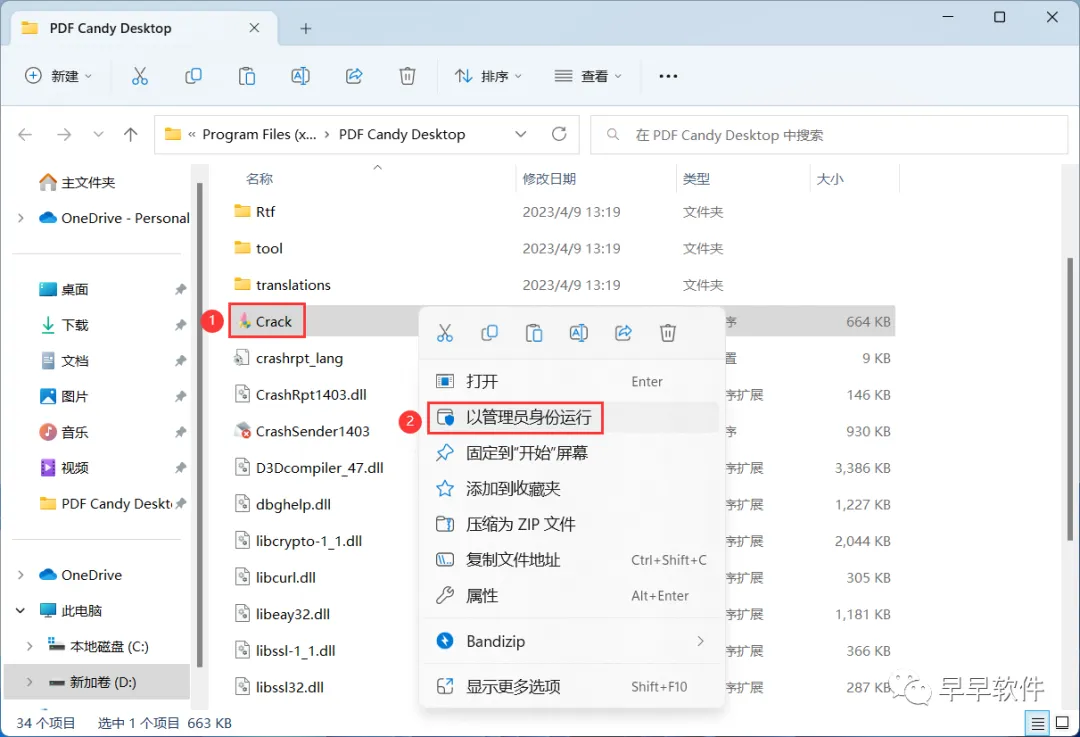Expand 本地磁盘 (C:) drive node
The width and height of the screenshot is (1080, 737).
(30, 646)
